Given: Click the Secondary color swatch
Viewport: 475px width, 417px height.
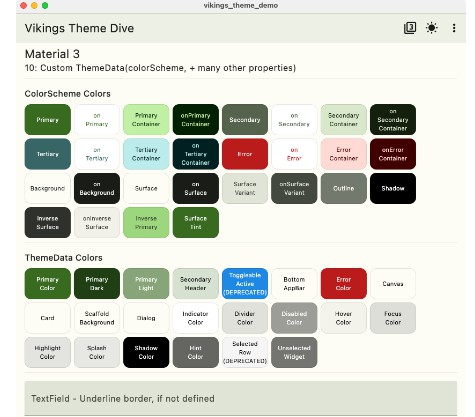Looking at the screenshot, I should [245, 120].
